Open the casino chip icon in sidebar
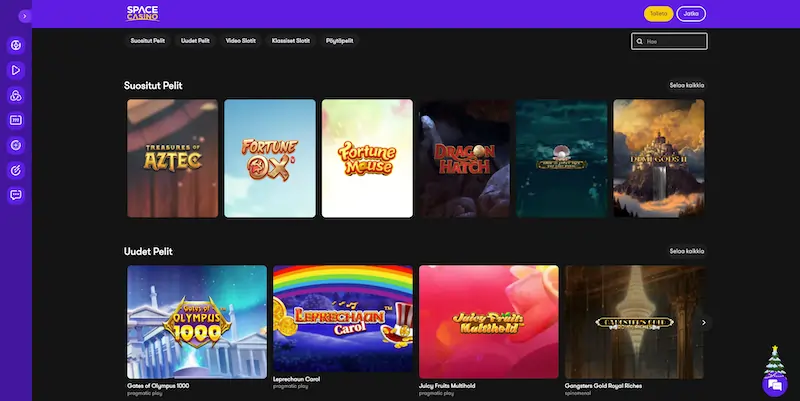800x401 pixels. click(x=16, y=45)
